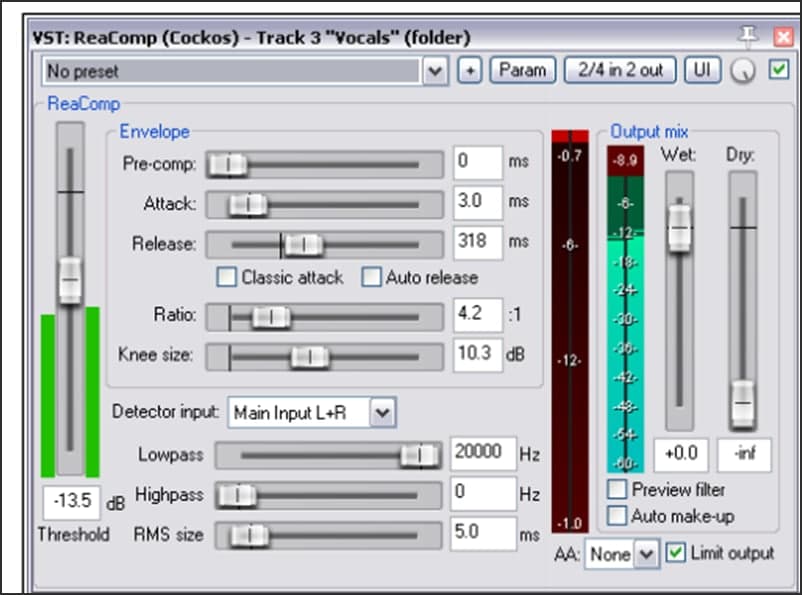This screenshot has width=802, height=595.
Task: Click the Lowpass slider handle
Action: click(x=420, y=455)
